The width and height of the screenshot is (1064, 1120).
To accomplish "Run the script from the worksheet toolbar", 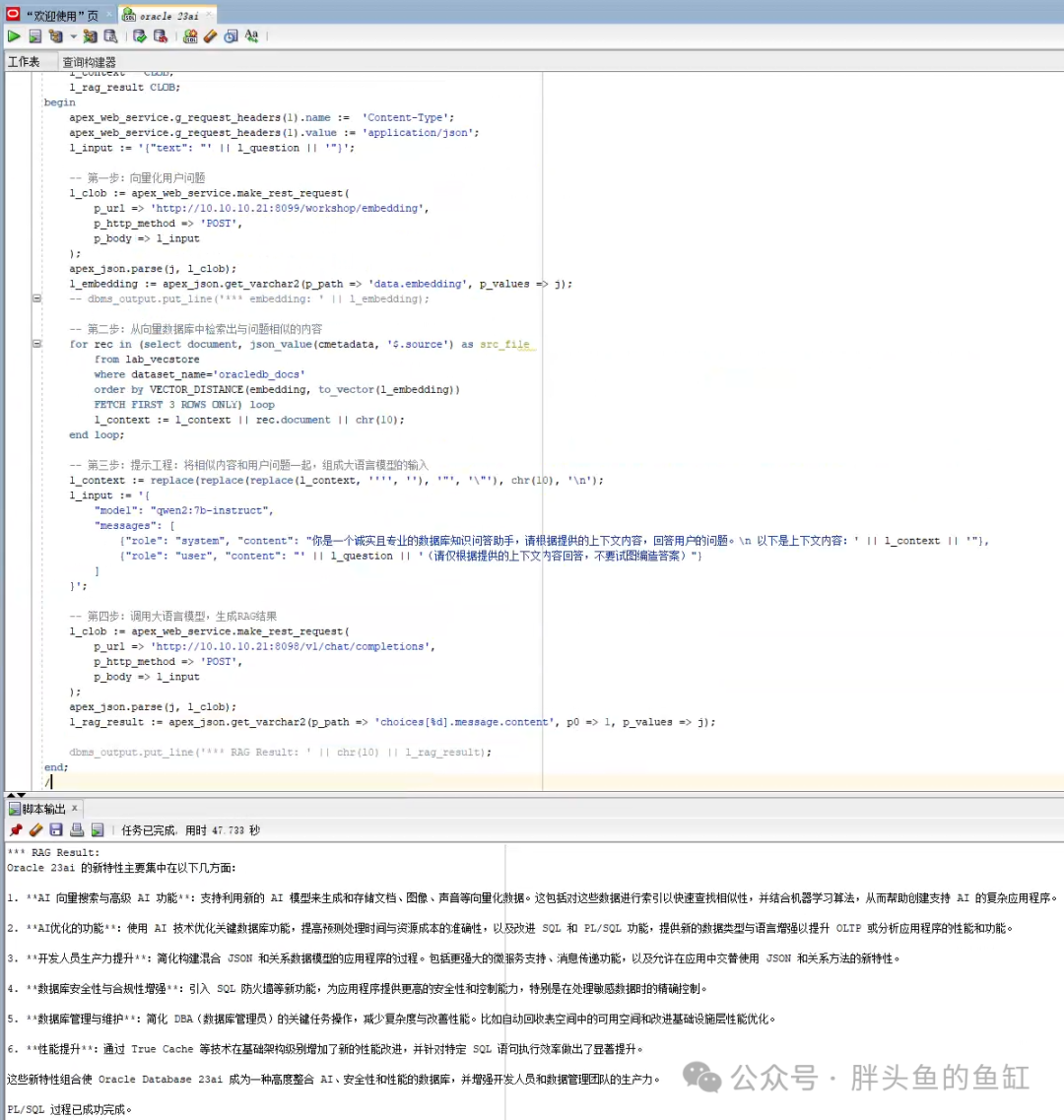I will (x=35, y=35).
